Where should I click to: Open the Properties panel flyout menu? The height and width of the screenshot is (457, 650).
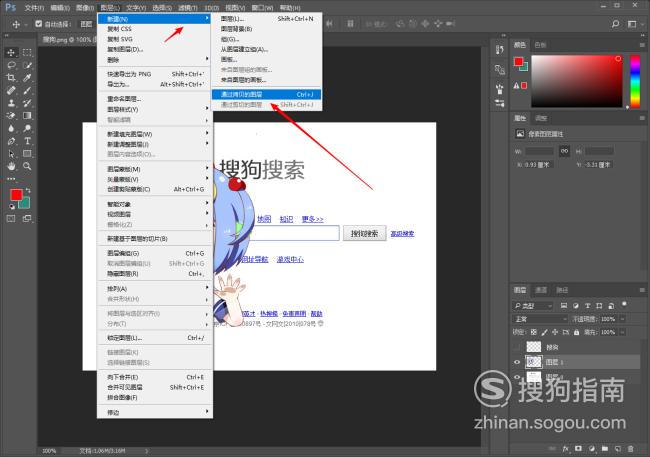point(642,118)
